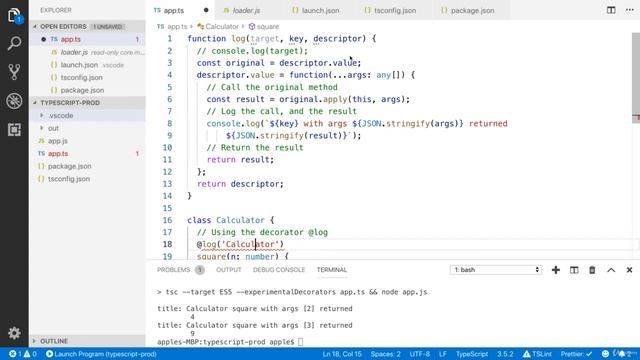Click Ln 18, Col 15 status item
This screenshot has width=640, height=360.
[342, 354]
